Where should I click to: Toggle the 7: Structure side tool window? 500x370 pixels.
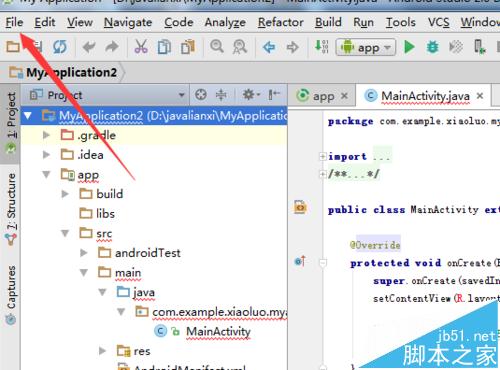coord(11,209)
